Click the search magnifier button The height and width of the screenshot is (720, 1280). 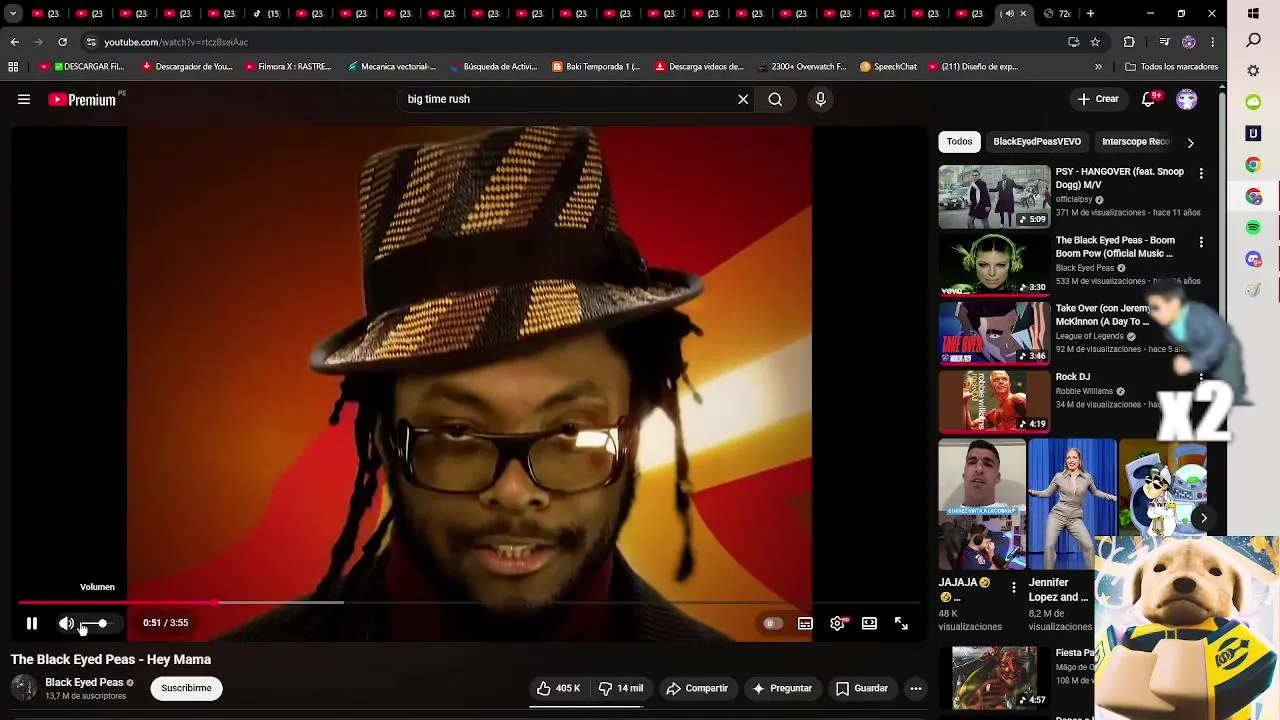[x=775, y=99]
